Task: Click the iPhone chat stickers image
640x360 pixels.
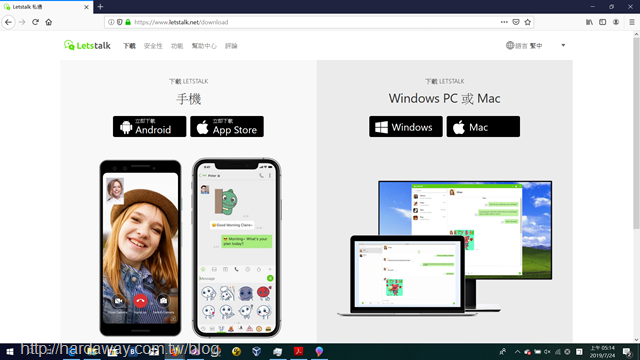Action: (x=236, y=248)
